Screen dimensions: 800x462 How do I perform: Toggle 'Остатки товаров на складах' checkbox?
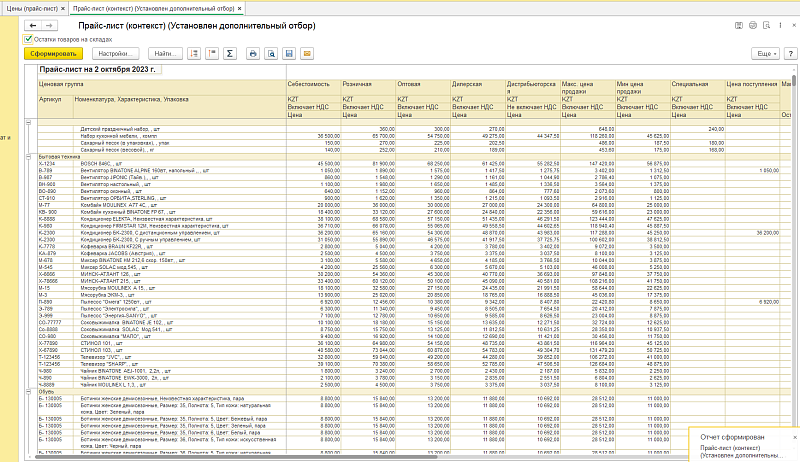pos(28,38)
